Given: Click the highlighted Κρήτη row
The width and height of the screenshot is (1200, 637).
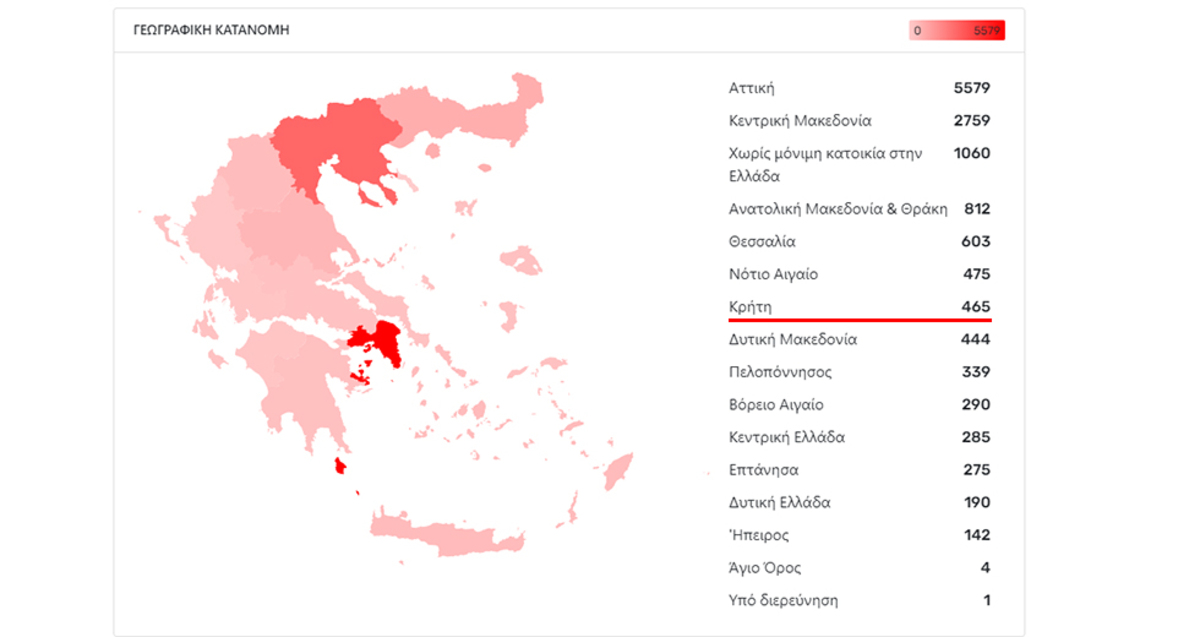Looking at the screenshot, I should pos(859,306).
